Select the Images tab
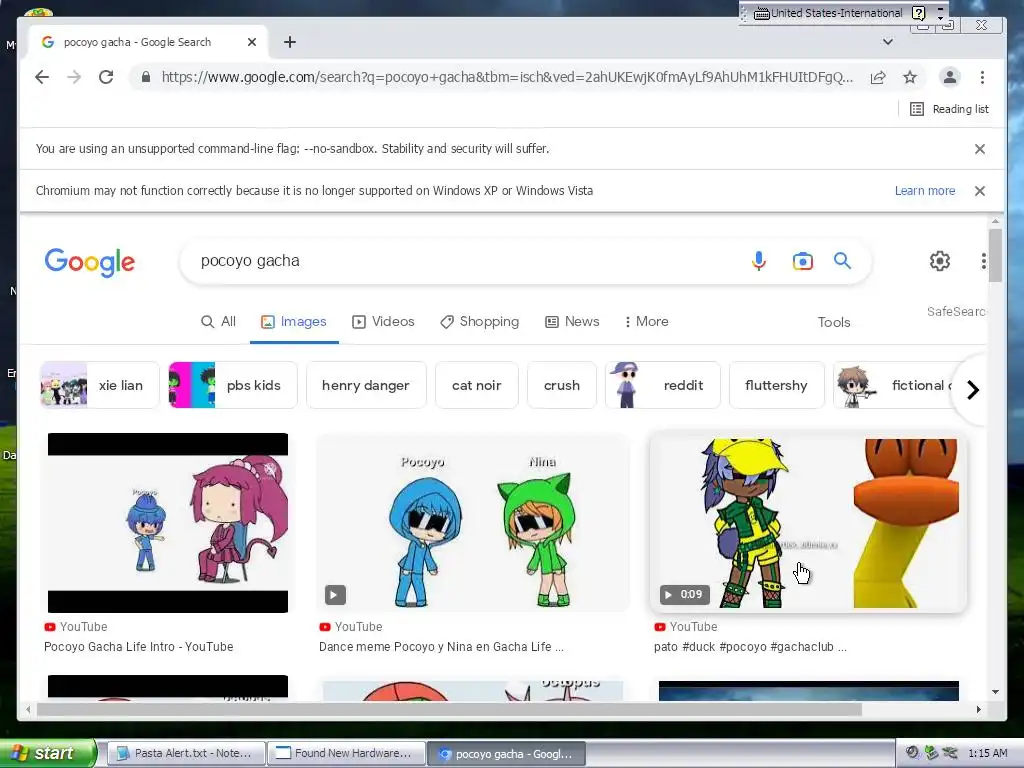 pyautogui.click(x=294, y=322)
